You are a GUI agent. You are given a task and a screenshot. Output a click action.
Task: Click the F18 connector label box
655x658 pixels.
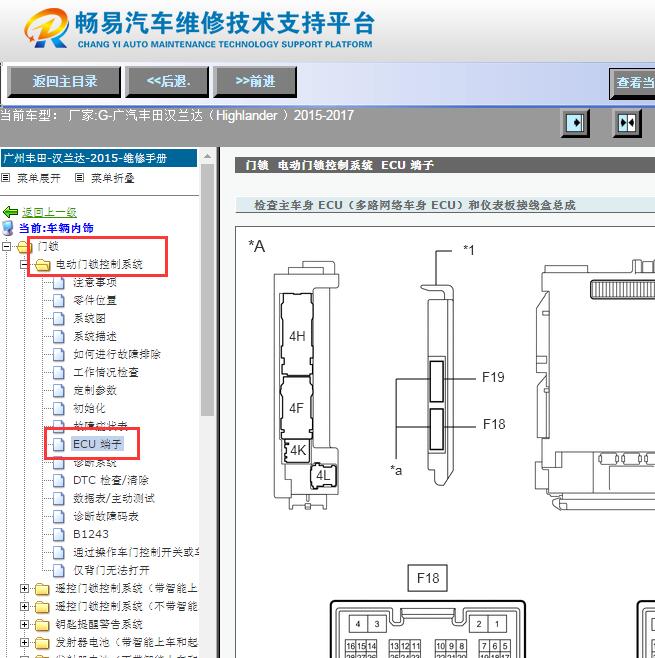pos(428,578)
